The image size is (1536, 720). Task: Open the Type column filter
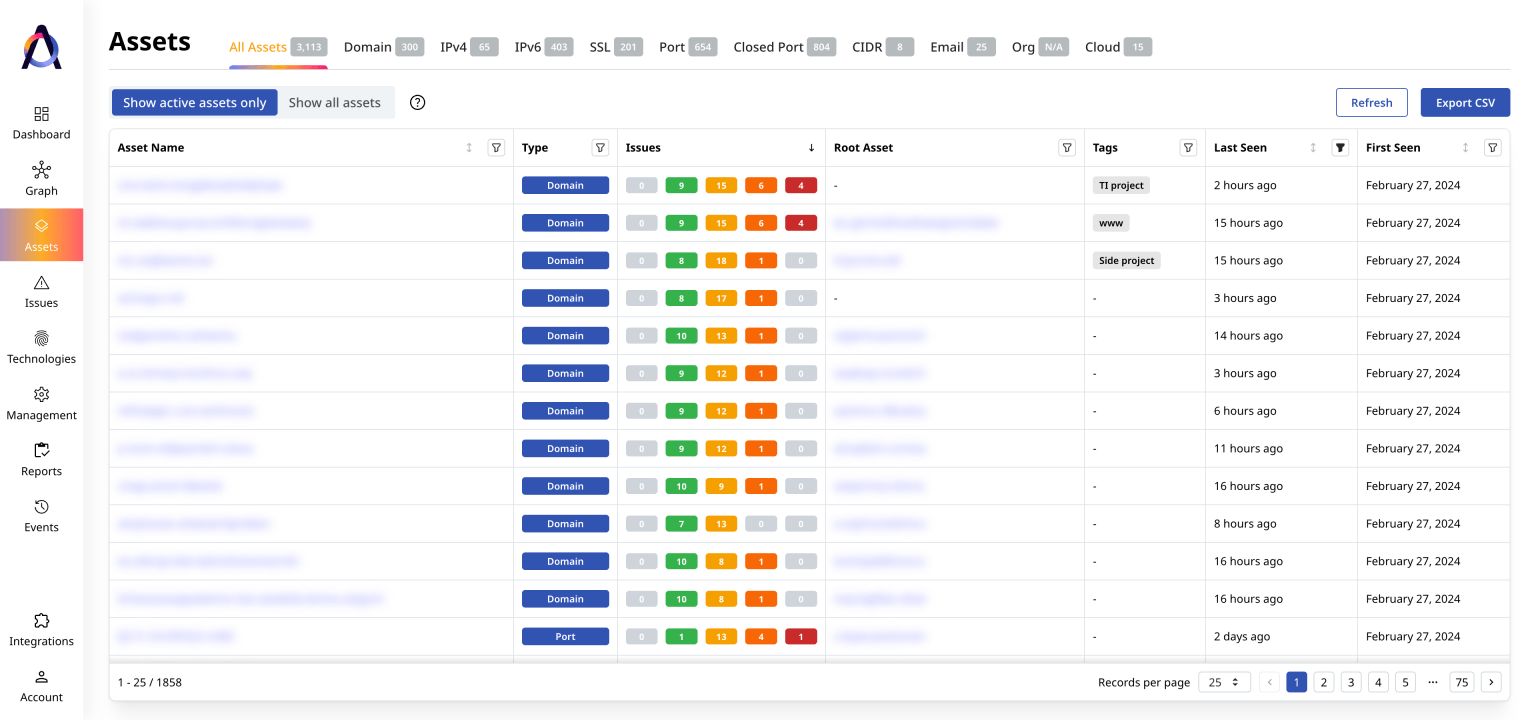click(x=600, y=148)
